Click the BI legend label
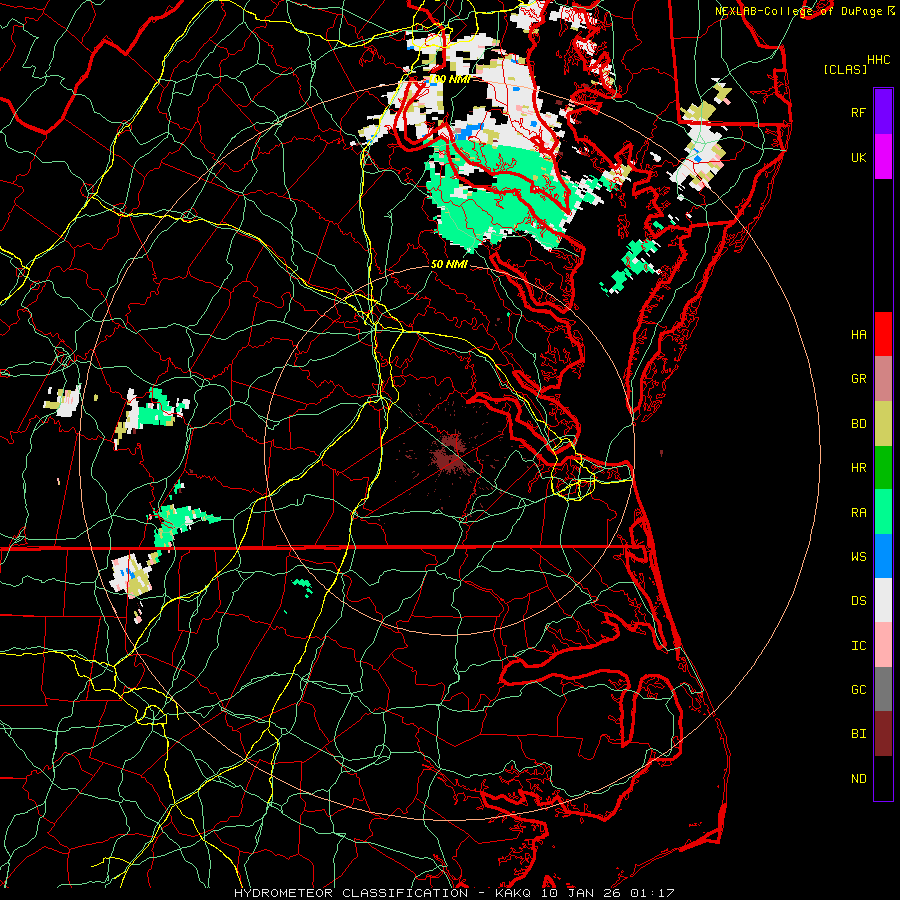The width and height of the screenshot is (900, 900). point(858,734)
